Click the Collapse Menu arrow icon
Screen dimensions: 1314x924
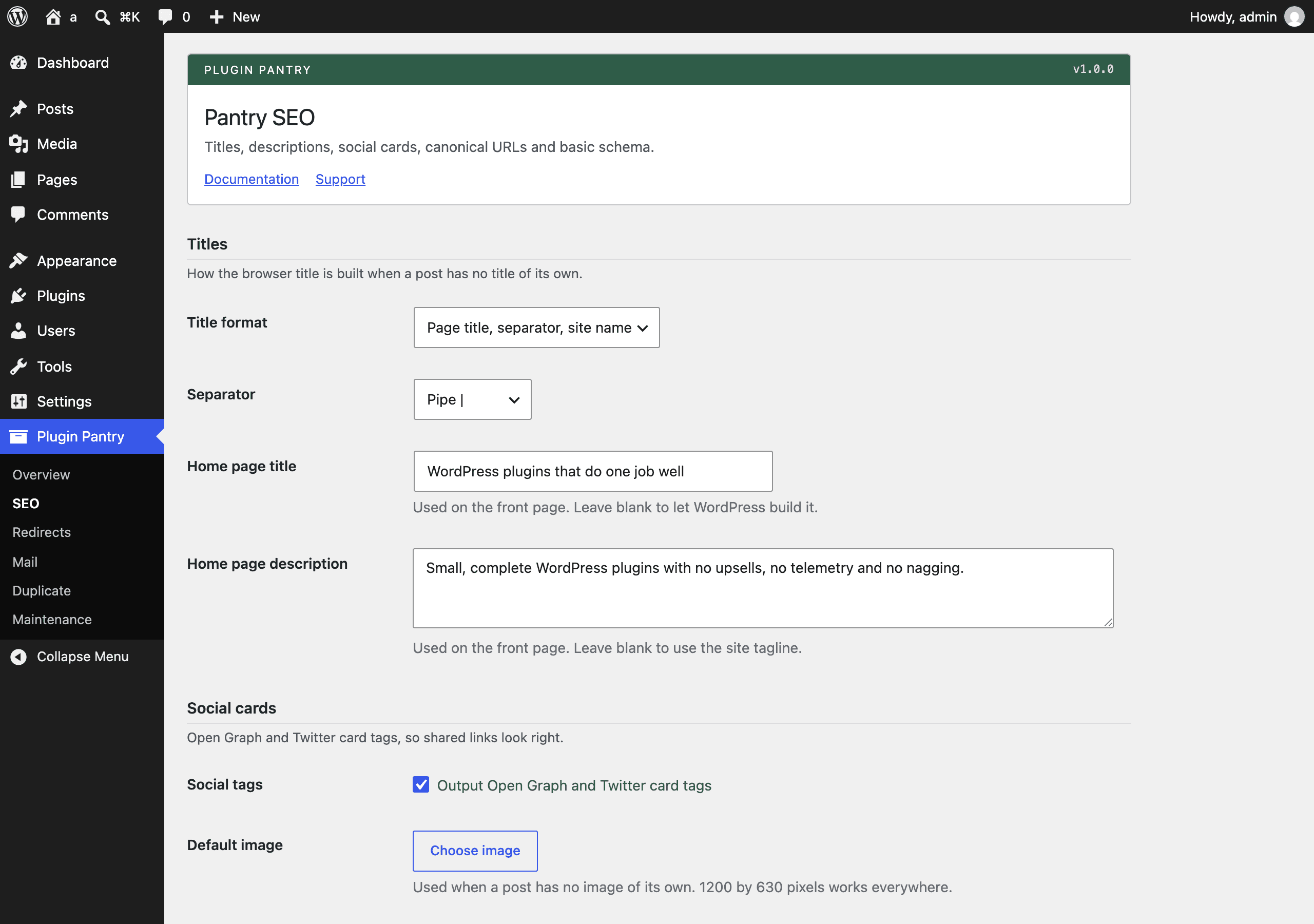(18, 657)
